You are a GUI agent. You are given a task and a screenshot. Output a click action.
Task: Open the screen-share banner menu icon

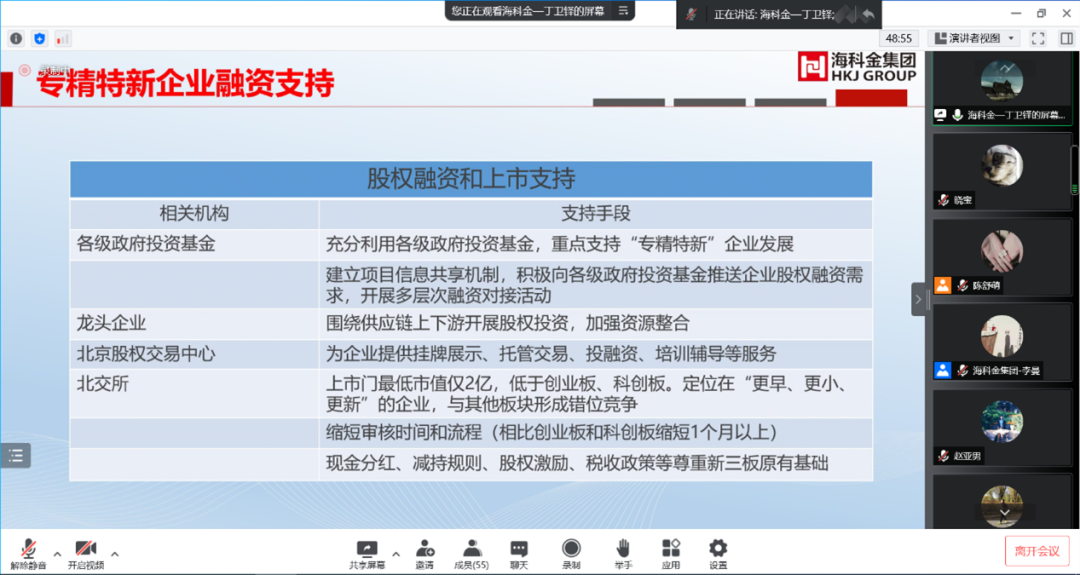(x=624, y=11)
